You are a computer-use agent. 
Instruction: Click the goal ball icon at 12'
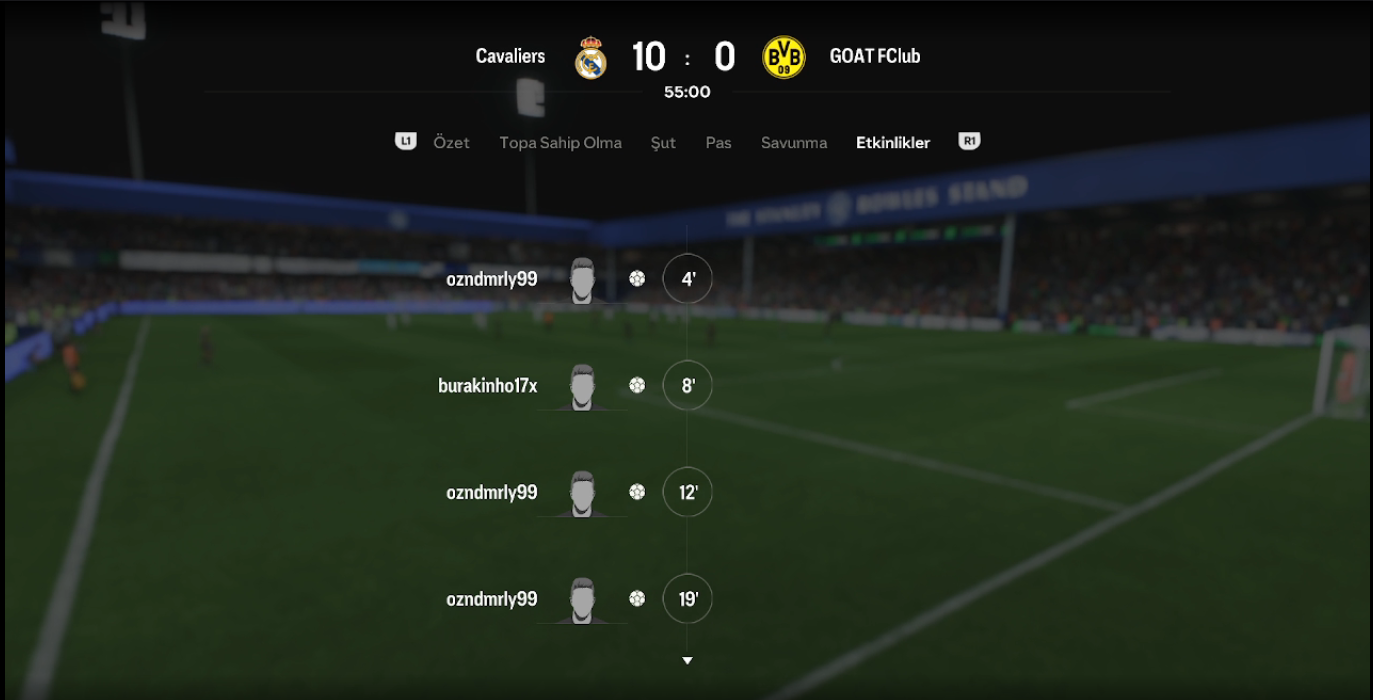coord(637,492)
